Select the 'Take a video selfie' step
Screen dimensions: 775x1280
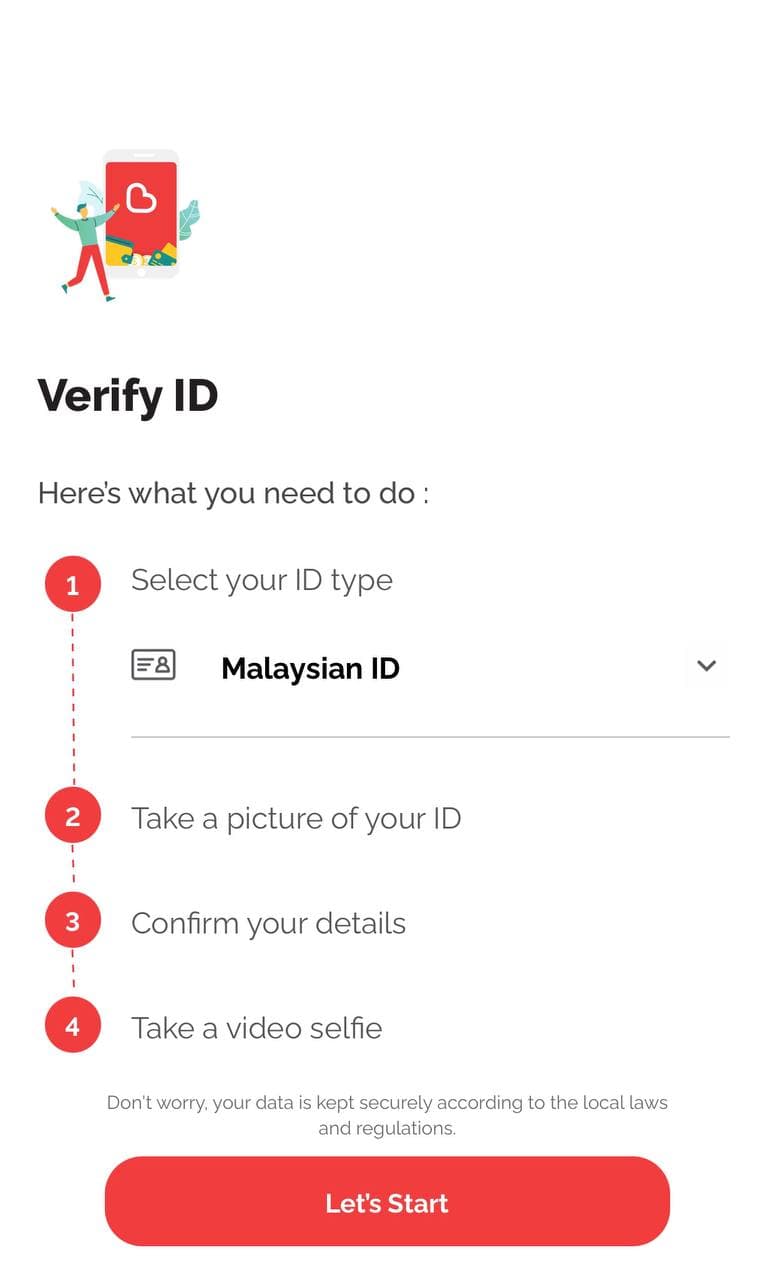pos(256,1027)
